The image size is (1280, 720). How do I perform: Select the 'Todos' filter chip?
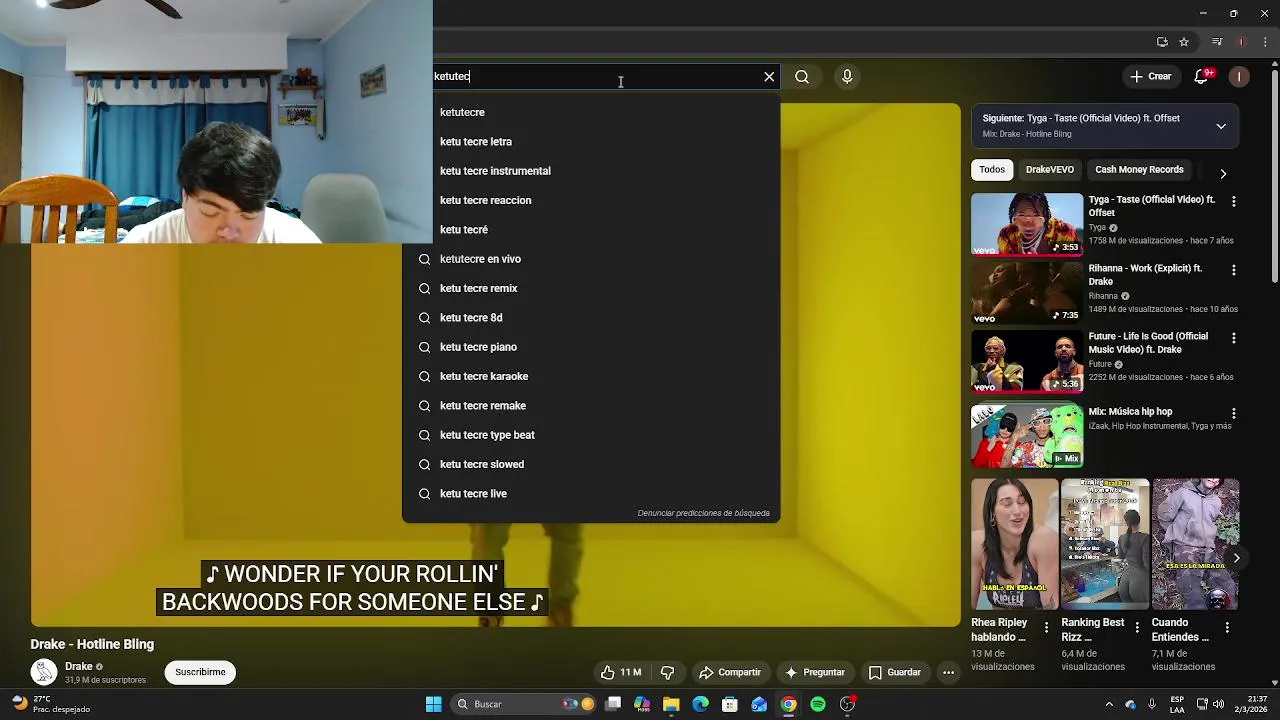point(992,170)
